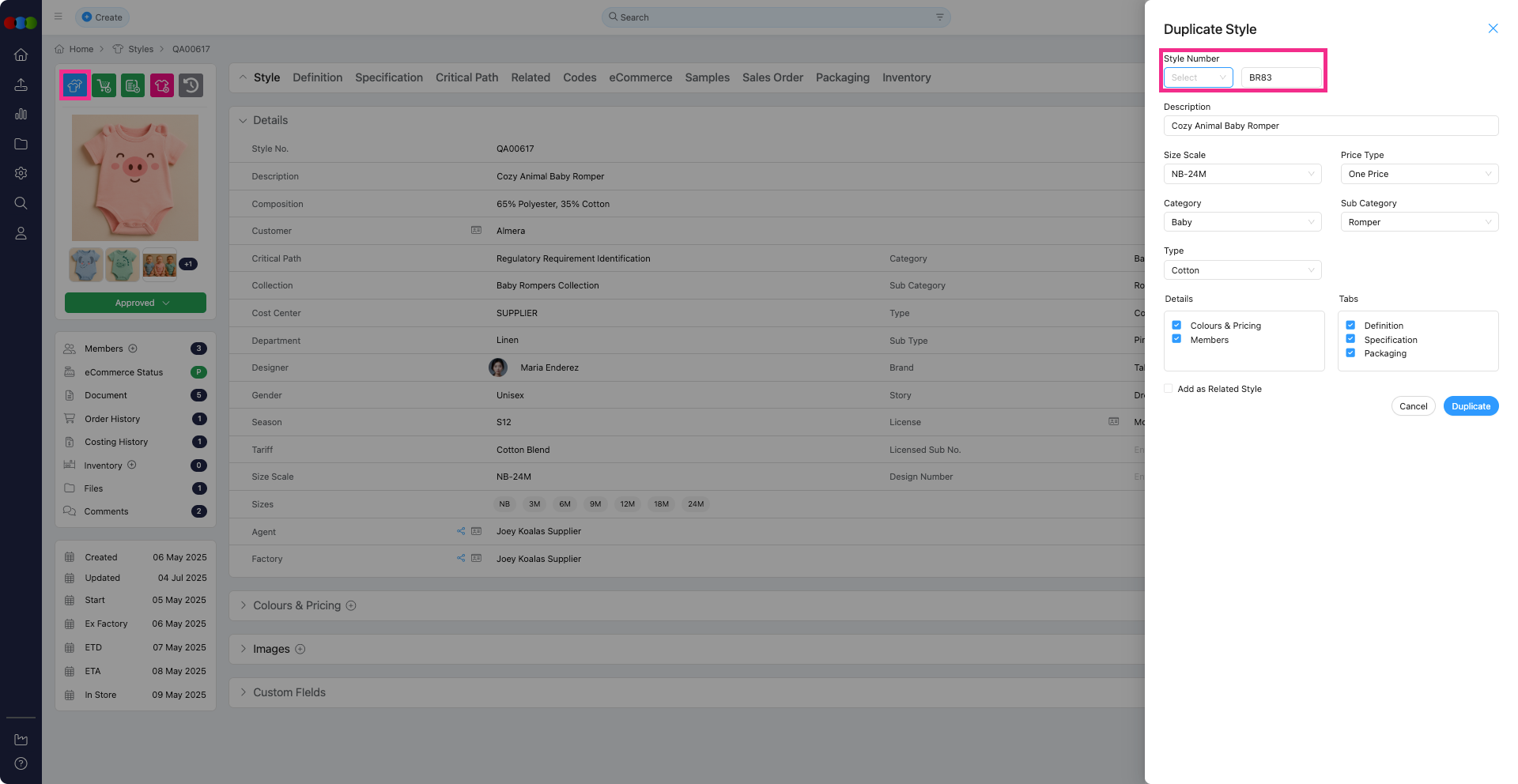Click the Description text field

1331,126
